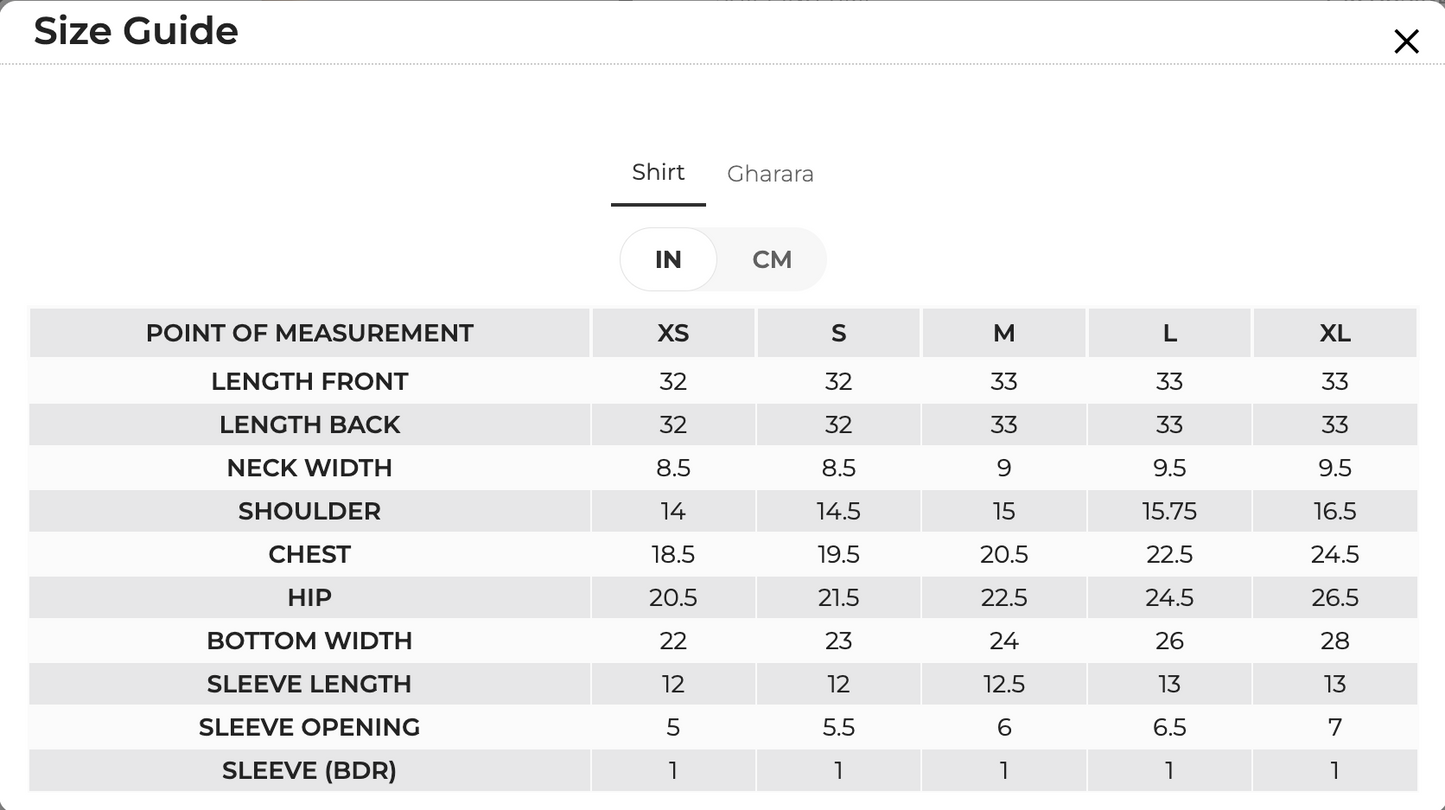Switch to the Gharara tab
1445x810 pixels.
click(x=770, y=174)
